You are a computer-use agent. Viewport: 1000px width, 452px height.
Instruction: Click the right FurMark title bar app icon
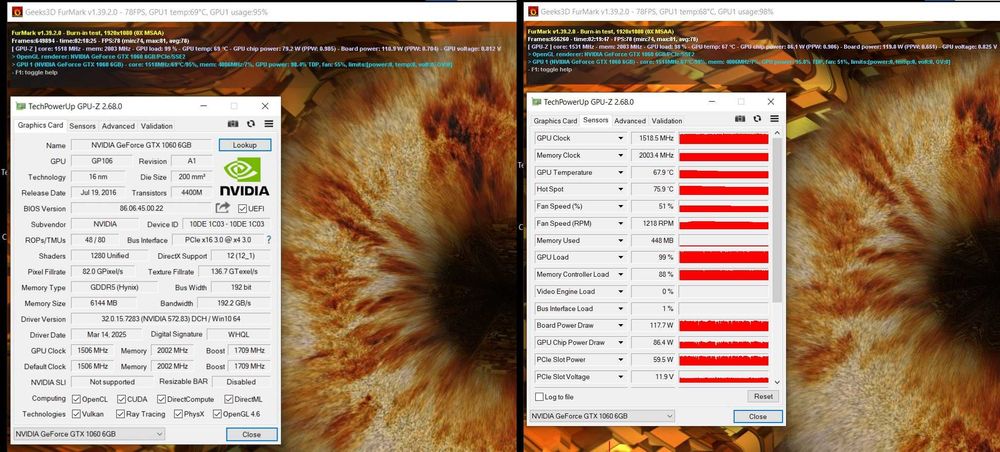pos(531,11)
